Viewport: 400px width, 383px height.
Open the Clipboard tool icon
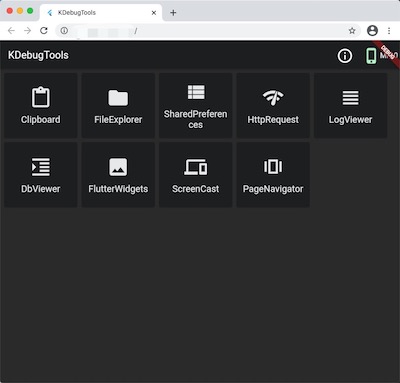[x=41, y=97]
